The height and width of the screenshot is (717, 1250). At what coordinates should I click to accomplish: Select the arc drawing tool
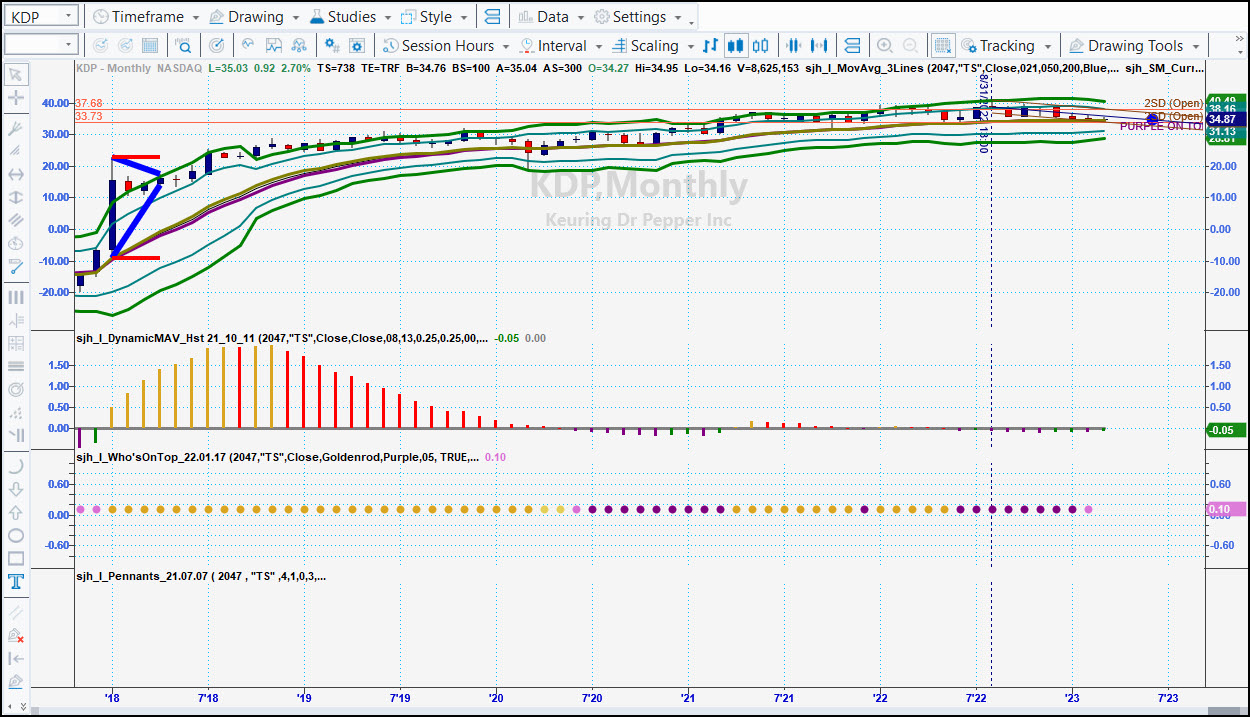click(15, 466)
